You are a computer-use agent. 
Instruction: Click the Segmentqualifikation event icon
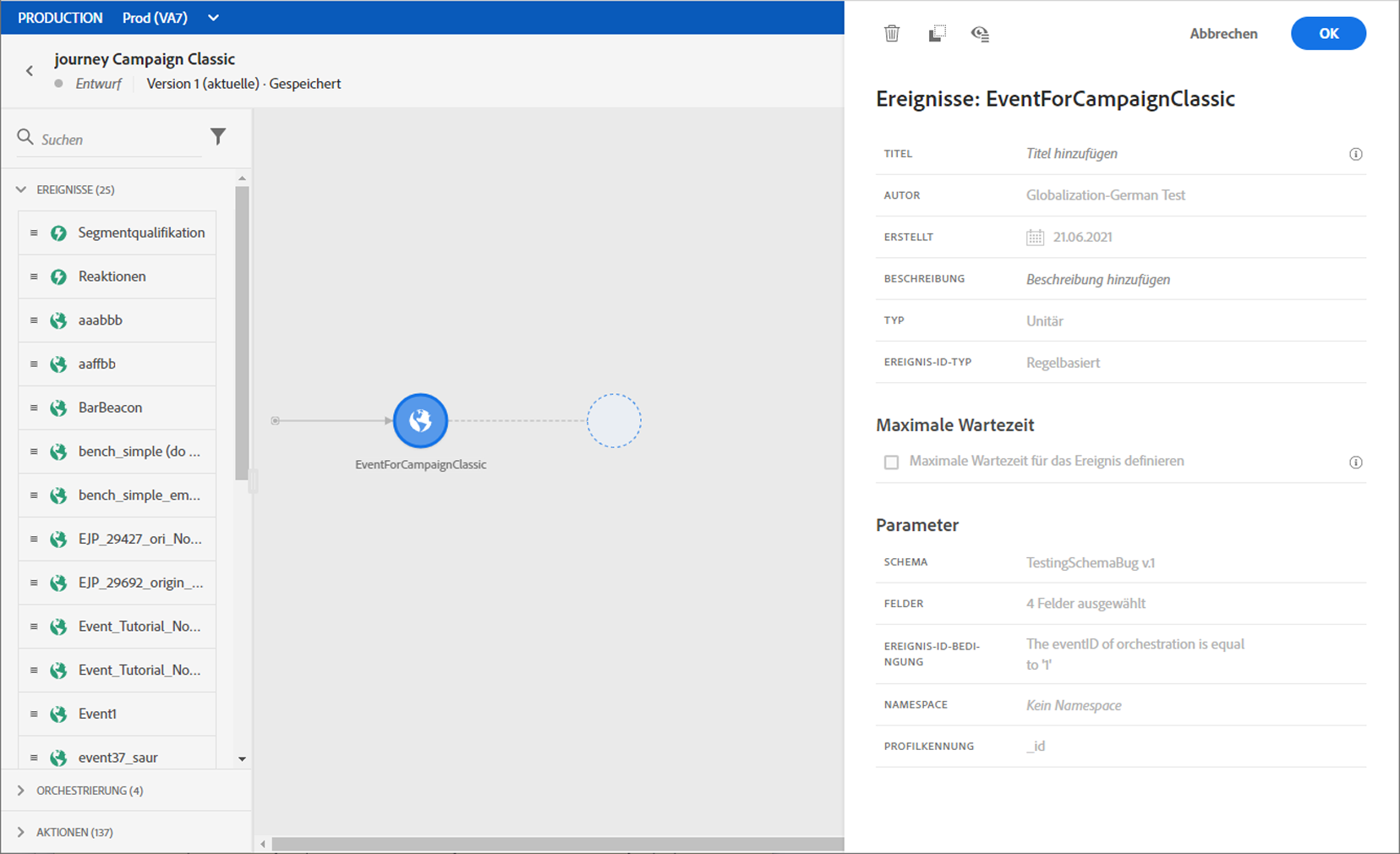click(x=58, y=233)
